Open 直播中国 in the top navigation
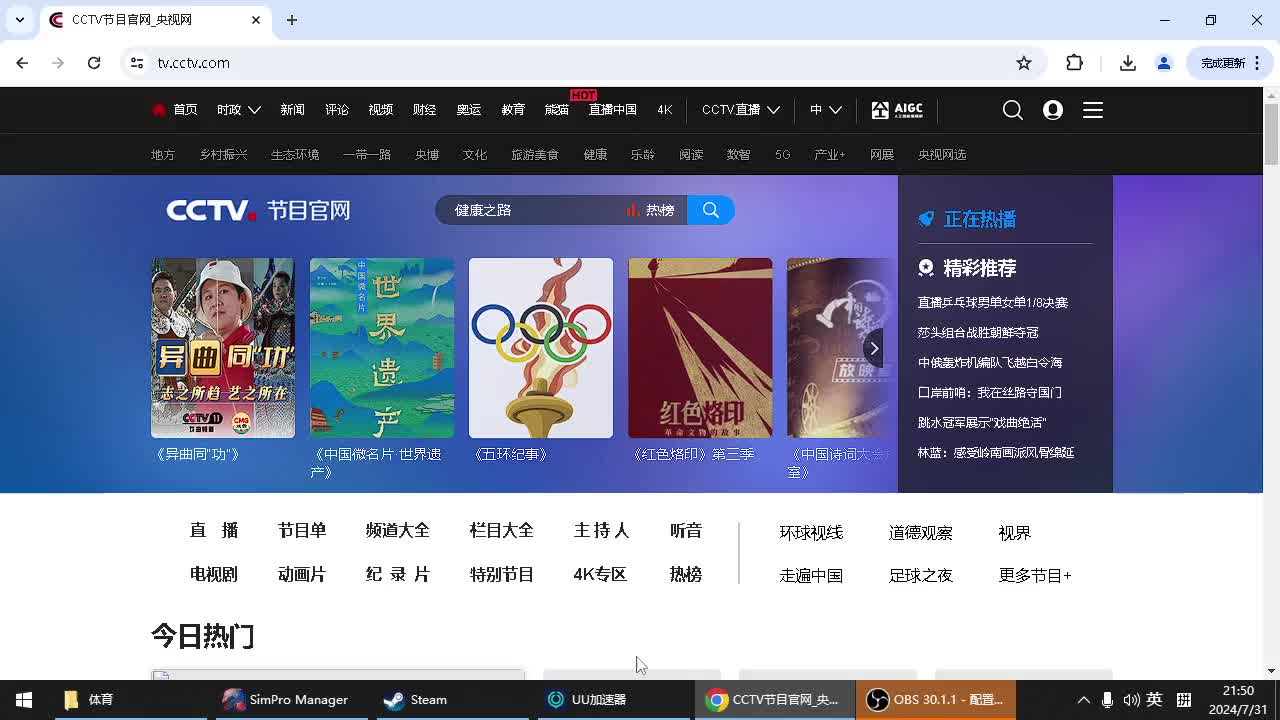This screenshot has width=1280, height=720. [613, 110]
